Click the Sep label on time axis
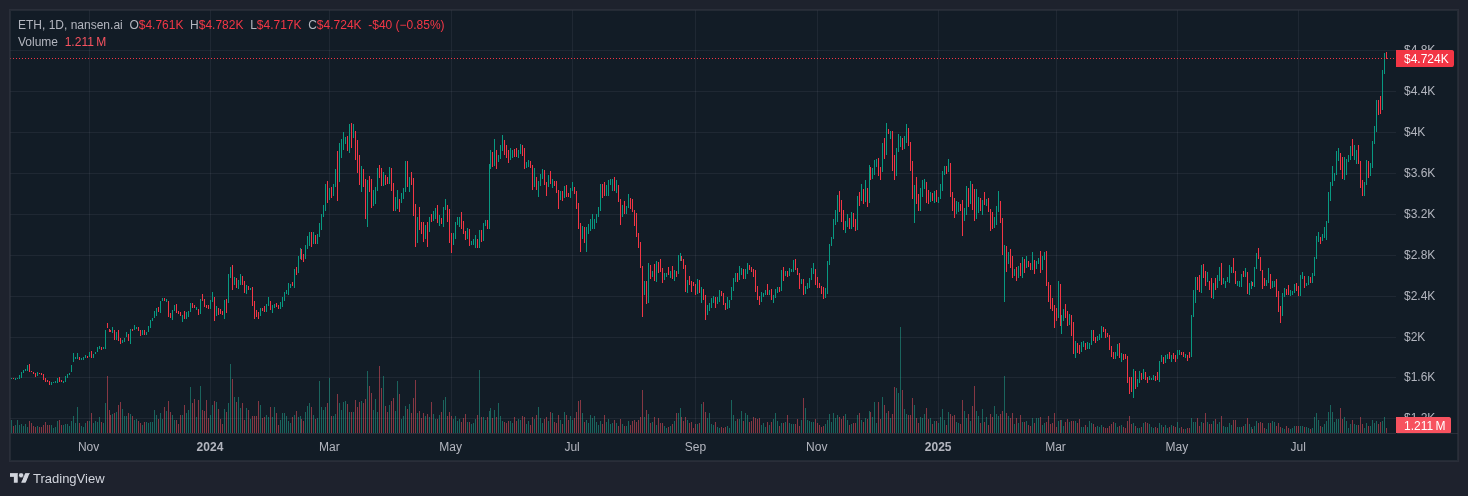This screenshot has height=496, width=1468. [695, 447]
